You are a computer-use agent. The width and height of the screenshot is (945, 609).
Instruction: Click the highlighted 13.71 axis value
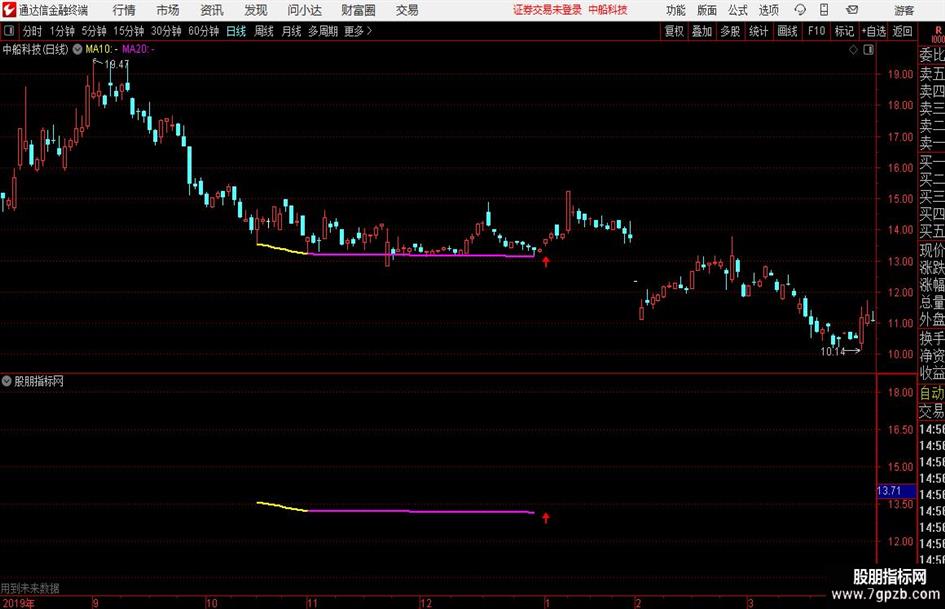(x=895, y=491)
